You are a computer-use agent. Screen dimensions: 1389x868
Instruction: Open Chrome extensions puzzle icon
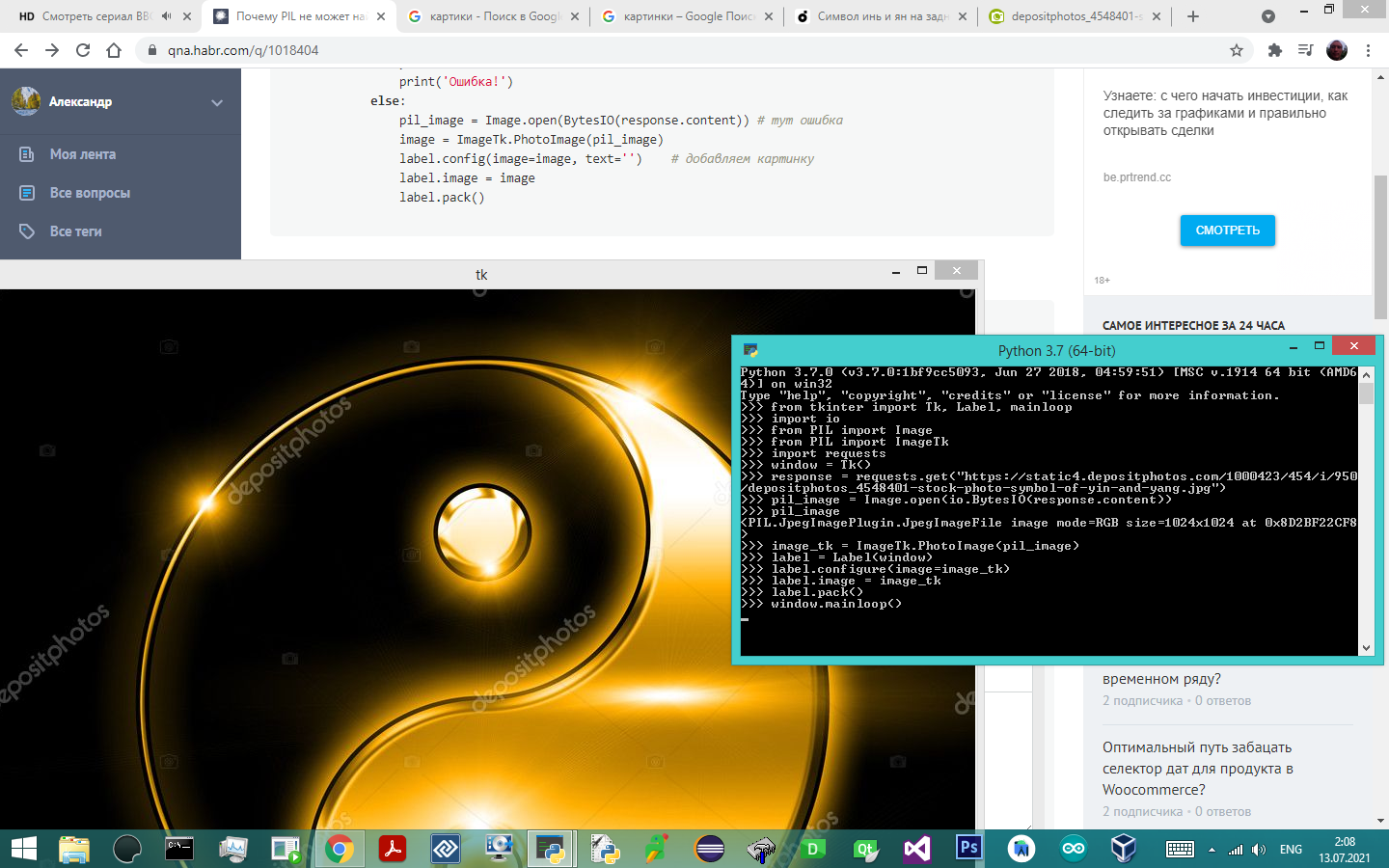pyautogui.click(x=1275, y=50)
